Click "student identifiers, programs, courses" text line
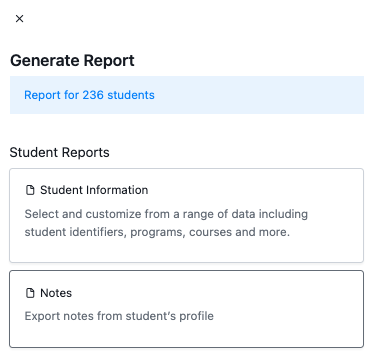 point(157,232)
